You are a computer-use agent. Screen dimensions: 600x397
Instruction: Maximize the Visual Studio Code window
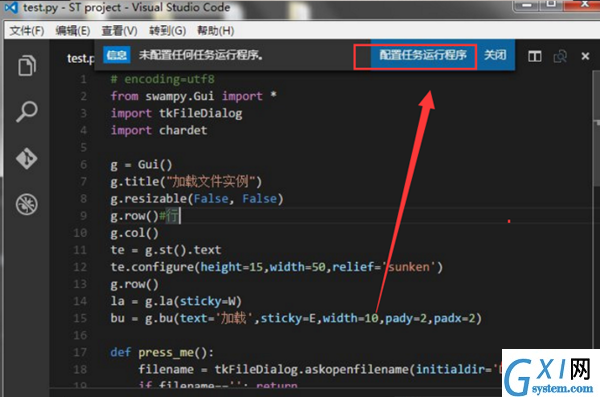(551, 5)
